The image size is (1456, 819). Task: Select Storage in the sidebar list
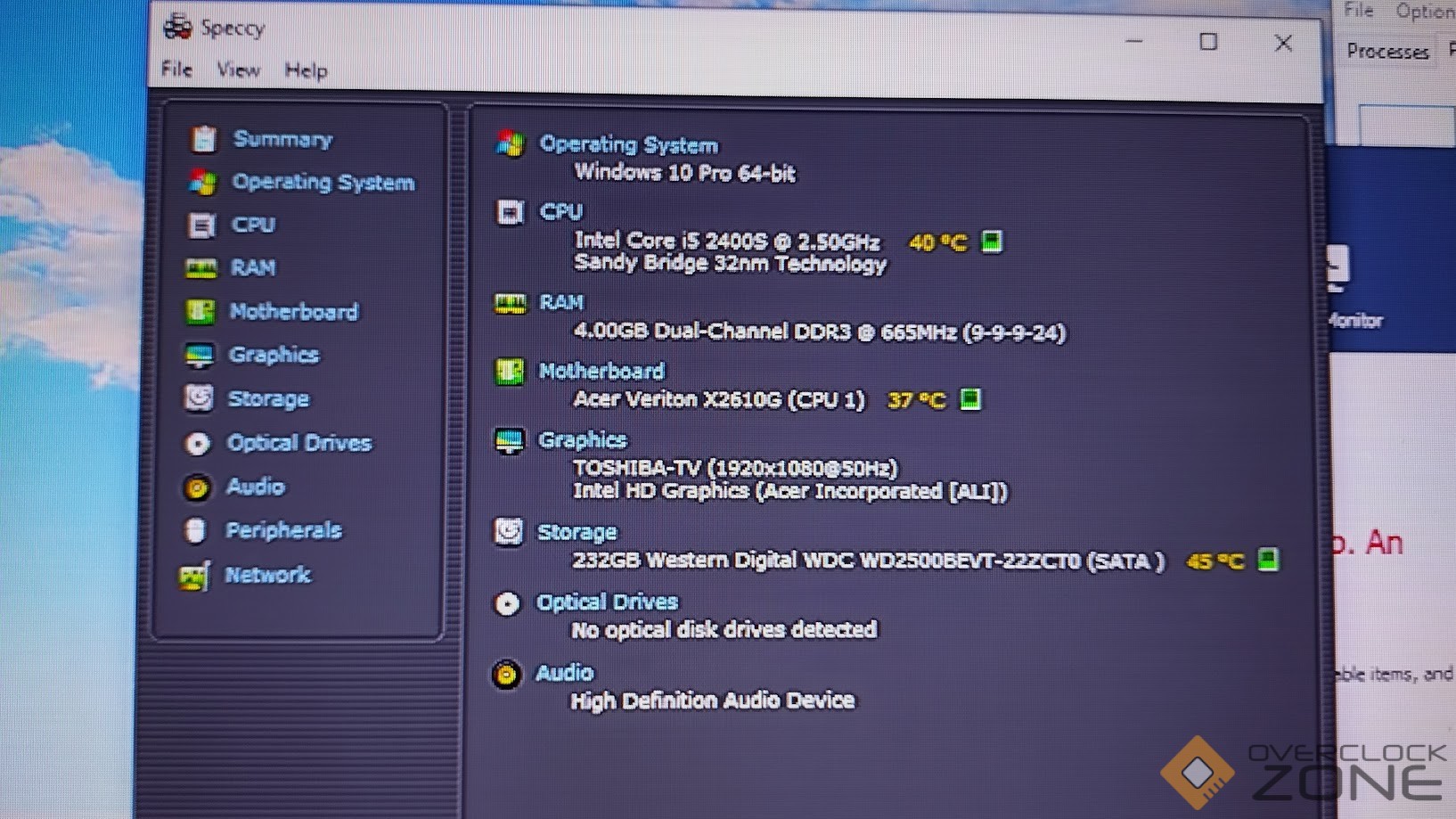[268, 398]
